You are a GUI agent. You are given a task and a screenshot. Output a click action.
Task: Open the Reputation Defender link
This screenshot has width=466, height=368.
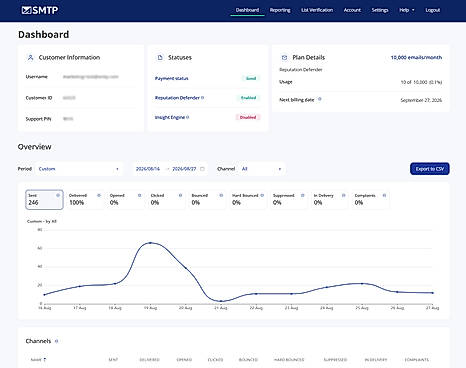177,98
